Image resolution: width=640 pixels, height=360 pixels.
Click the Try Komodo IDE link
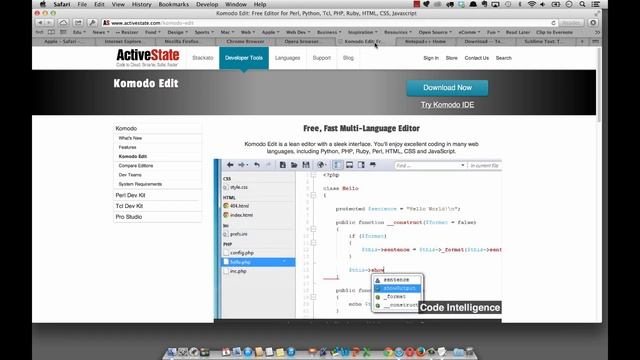(447, 105)
